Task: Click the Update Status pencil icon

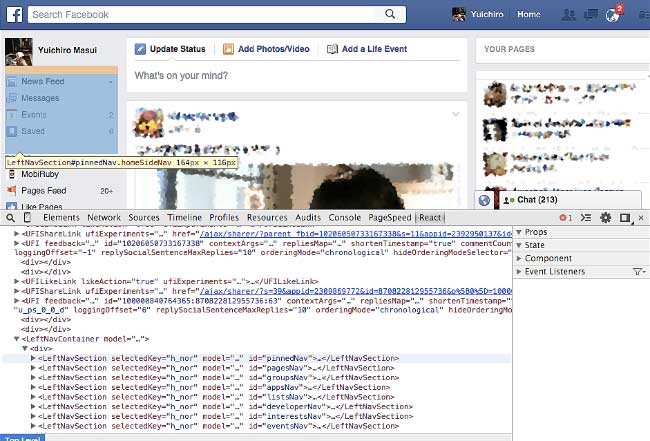Action: 140,49
